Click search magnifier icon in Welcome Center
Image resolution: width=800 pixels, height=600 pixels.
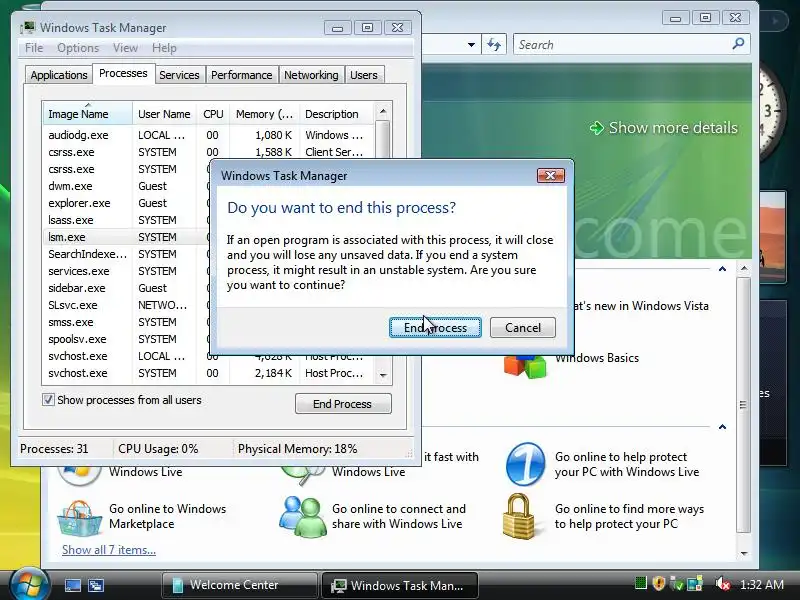click(x=738, y=44)
